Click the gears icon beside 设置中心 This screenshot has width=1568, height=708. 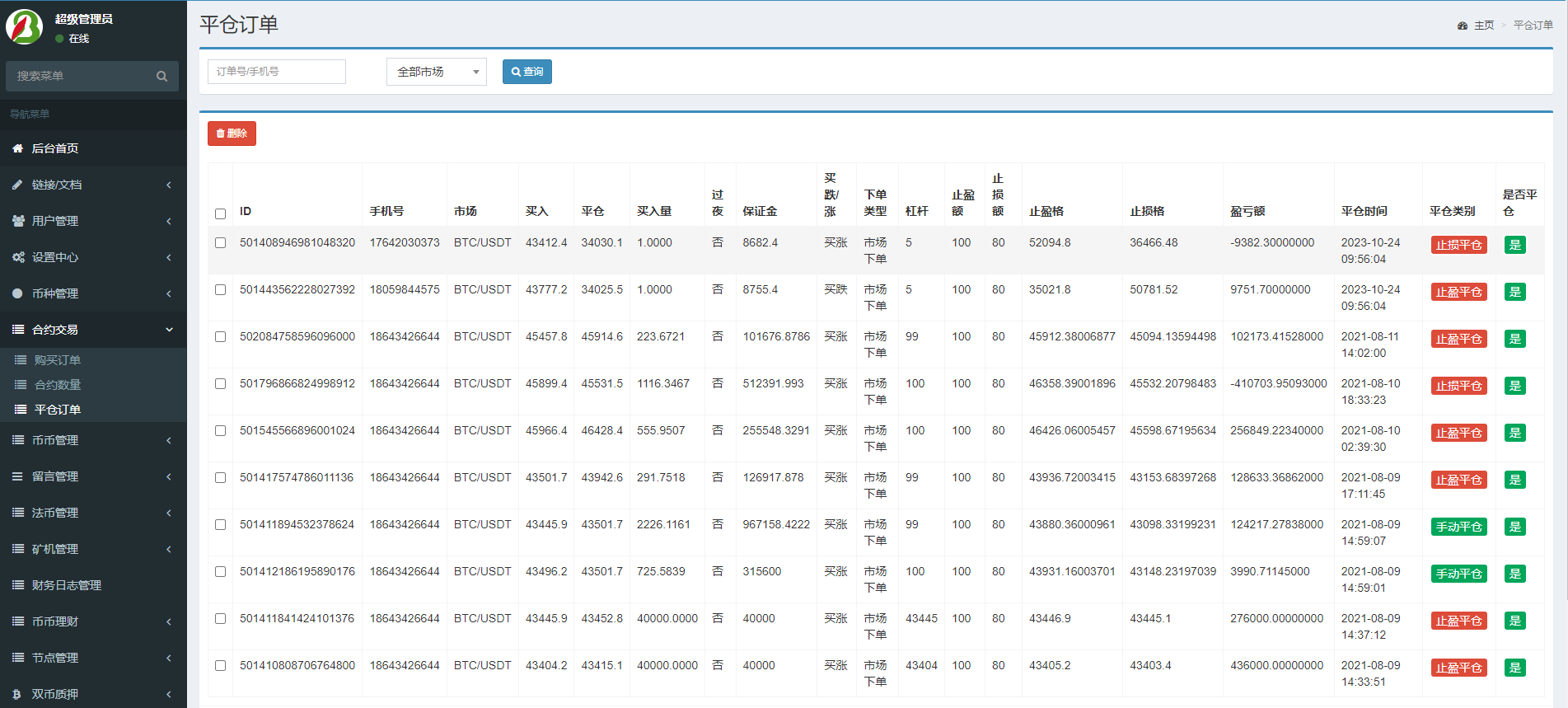(17, 257)
